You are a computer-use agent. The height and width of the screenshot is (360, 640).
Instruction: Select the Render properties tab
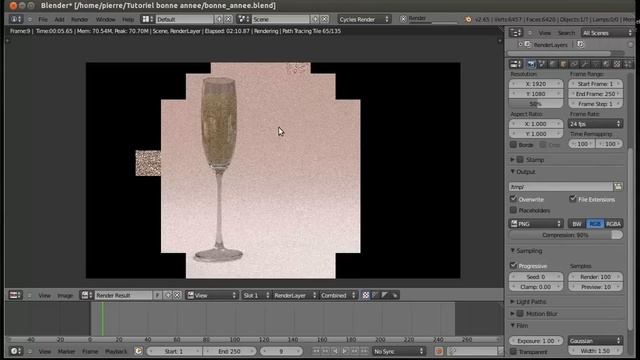click(531, 64)
